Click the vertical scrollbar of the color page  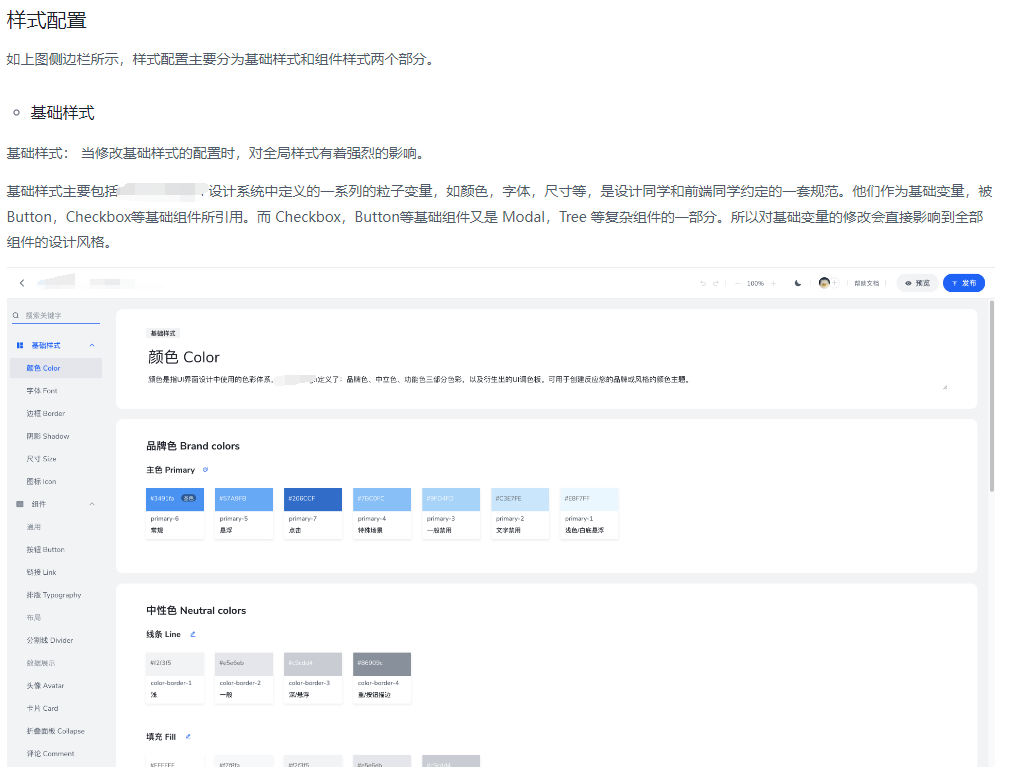pos(992,396)
